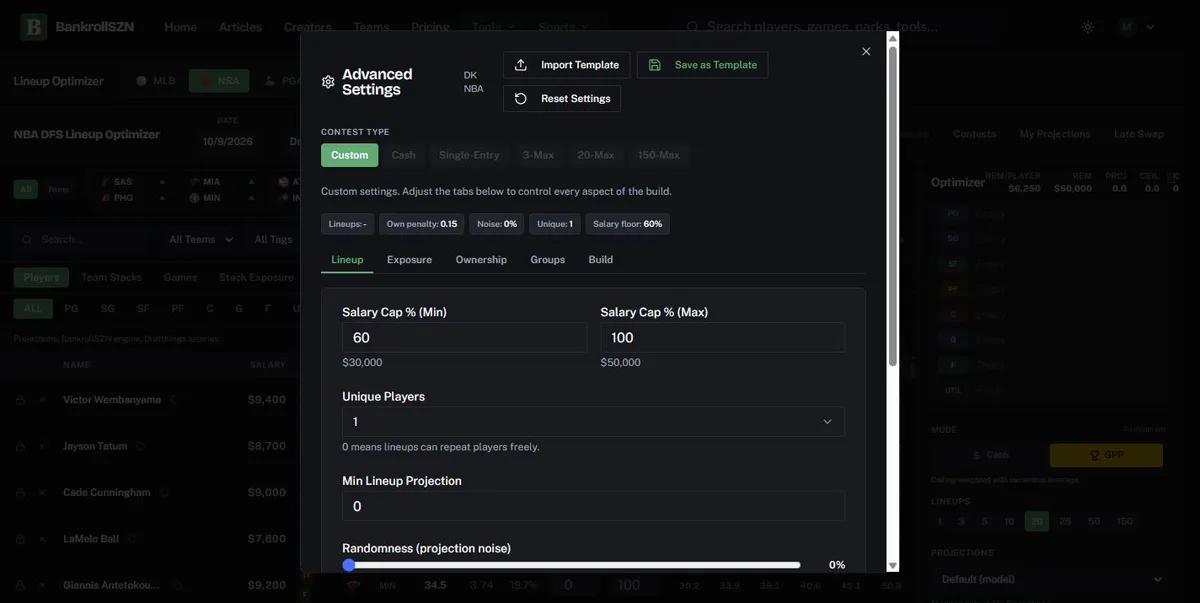The image size is (1200, 603).
Task: Click the lock icon for Cade Cunningham
Action: [x=20, y=493]
